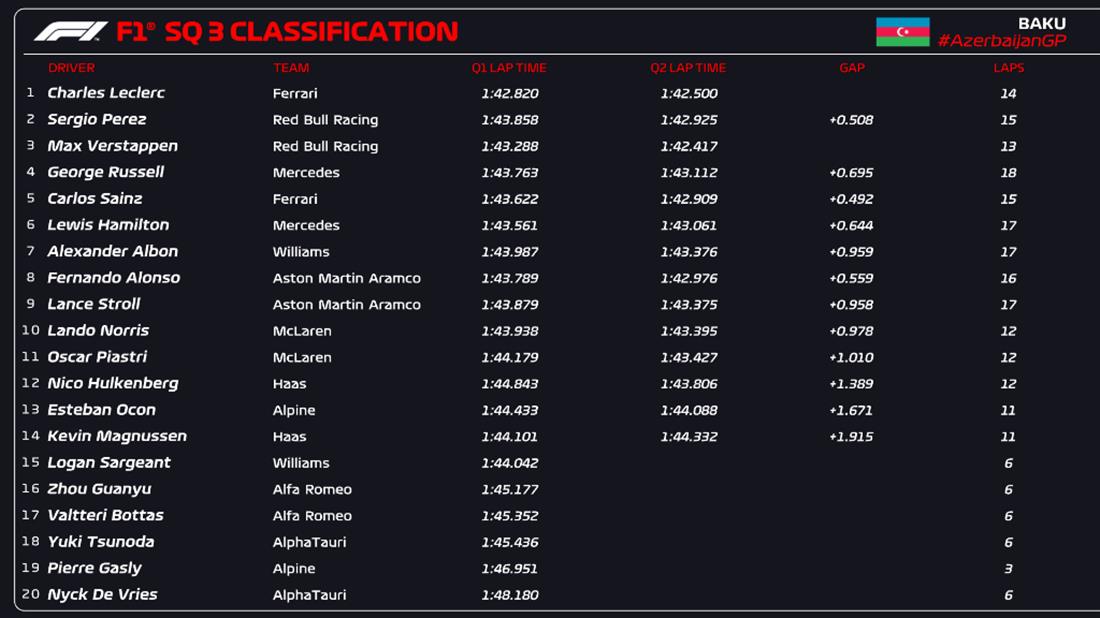
Task: Click the F1 logo
Action: [x=70, y=32]
